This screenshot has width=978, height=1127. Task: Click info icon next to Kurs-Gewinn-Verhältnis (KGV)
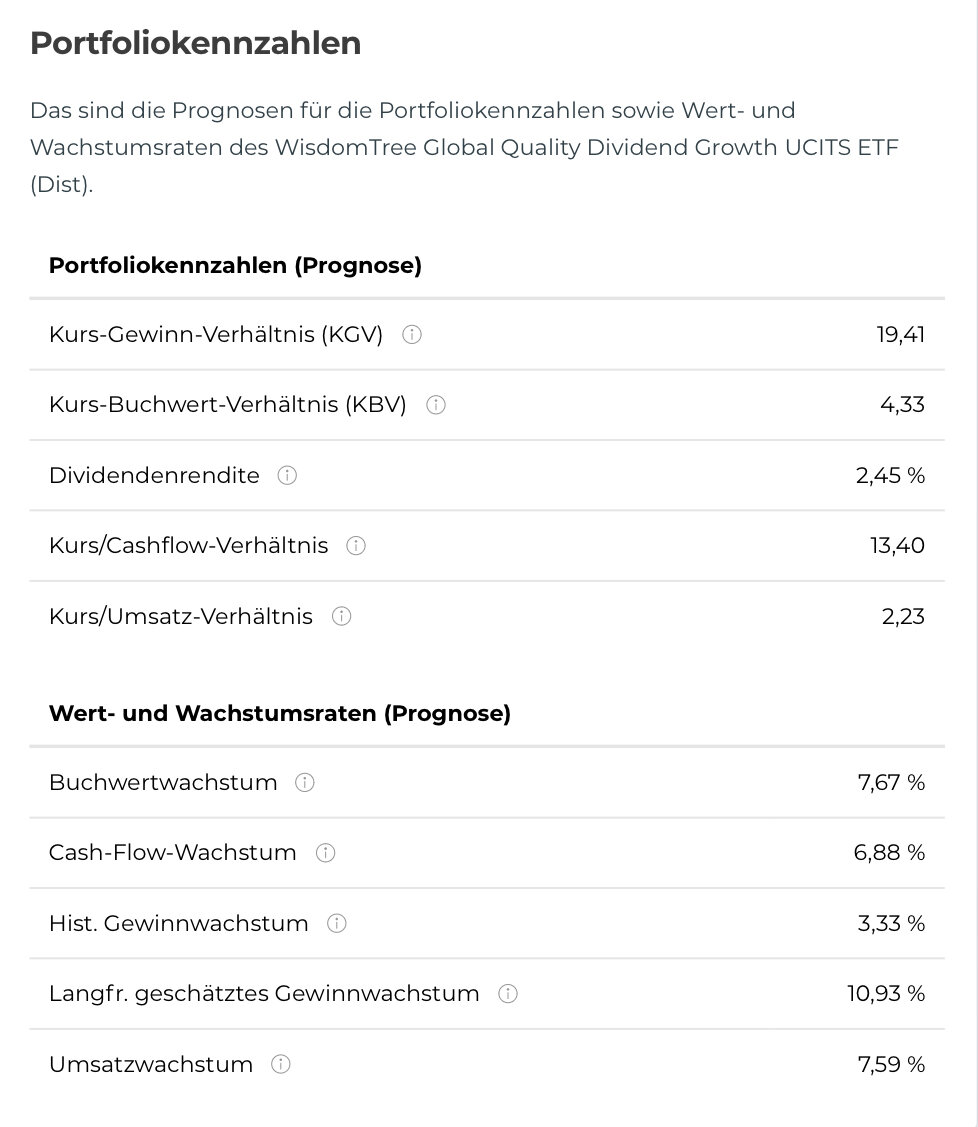click(411, 335)
